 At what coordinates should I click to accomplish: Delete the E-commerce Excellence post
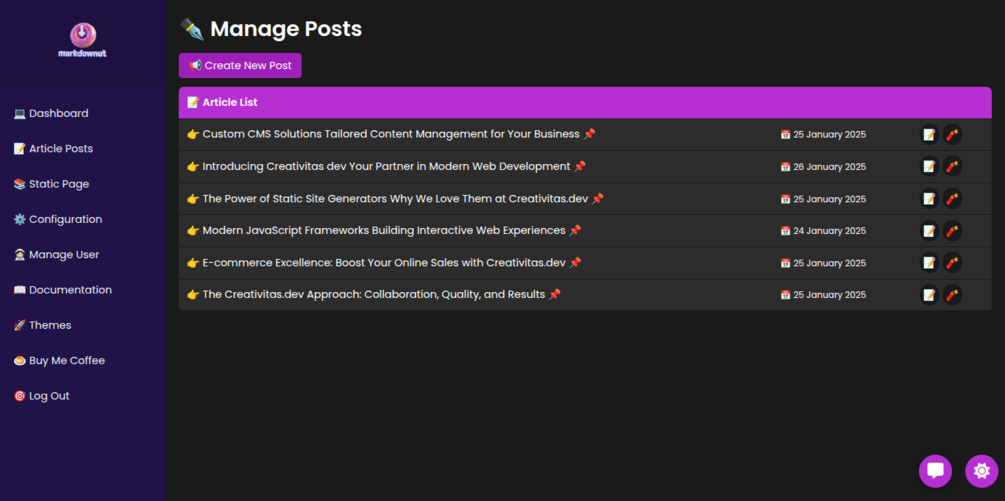(x=952, y=263)
